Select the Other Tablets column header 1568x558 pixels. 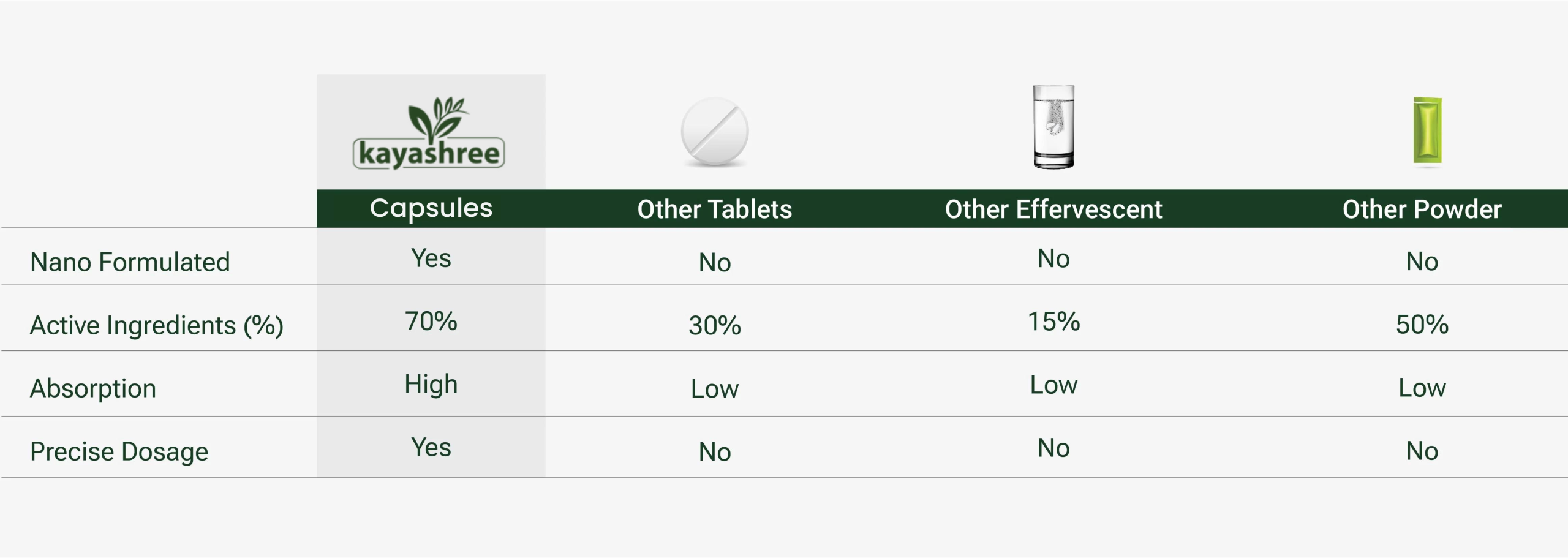pos(714,209)
